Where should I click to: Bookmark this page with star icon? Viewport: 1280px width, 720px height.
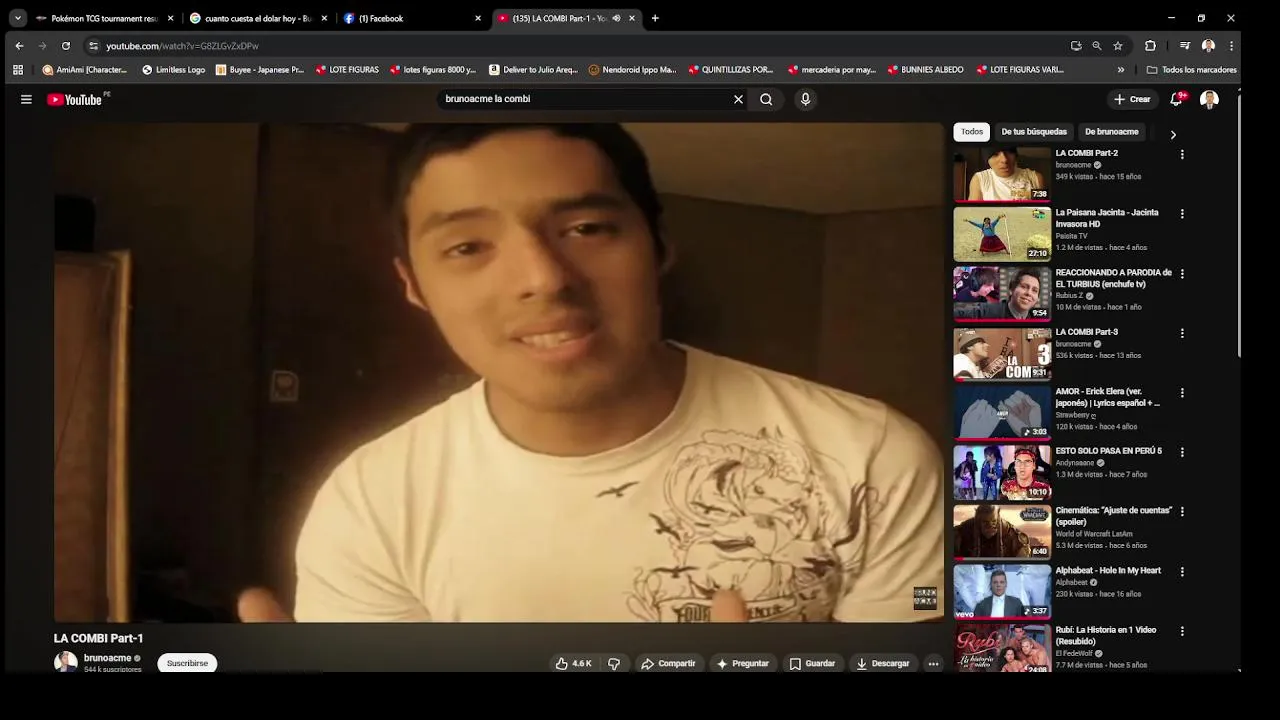click(x=1118, y=45)
